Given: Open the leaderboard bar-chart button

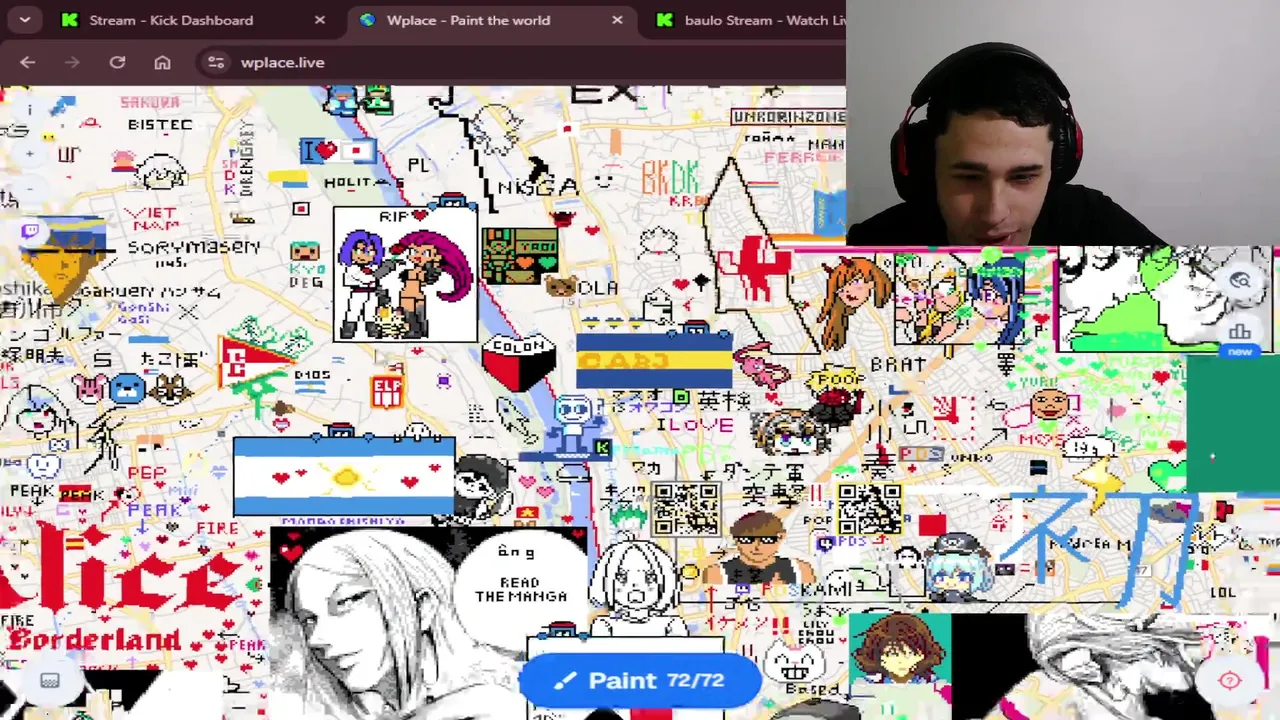Looking at the screenshot, I should [x=1240, y=331].
